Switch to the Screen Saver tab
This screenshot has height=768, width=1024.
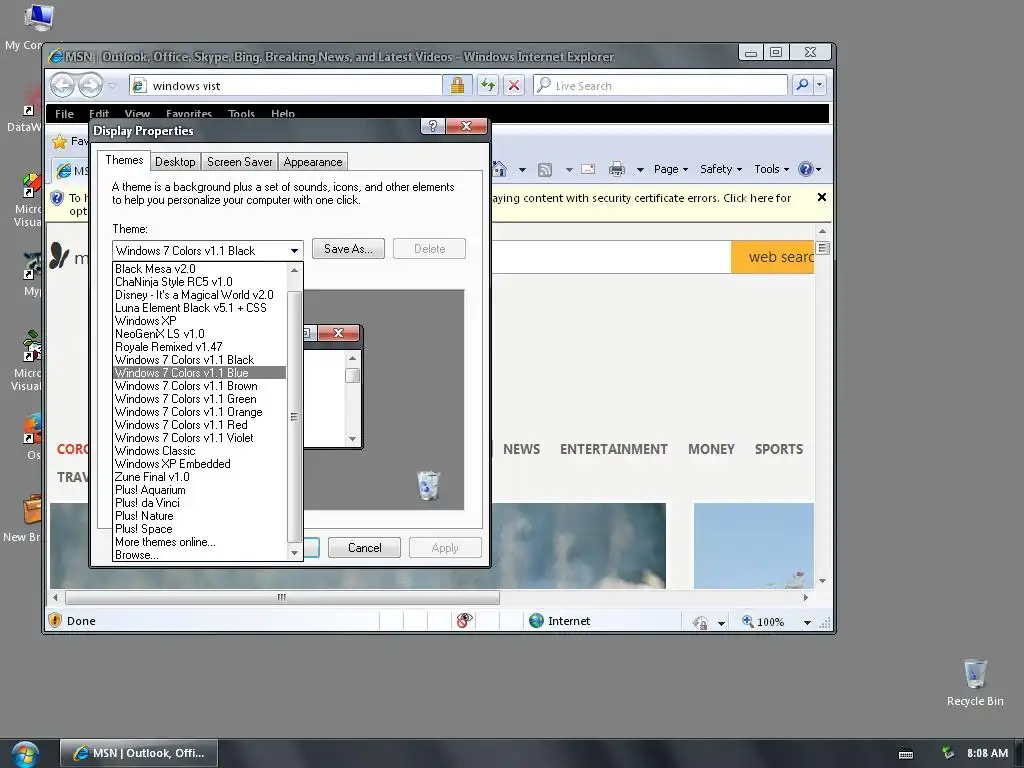pos(240,162)
